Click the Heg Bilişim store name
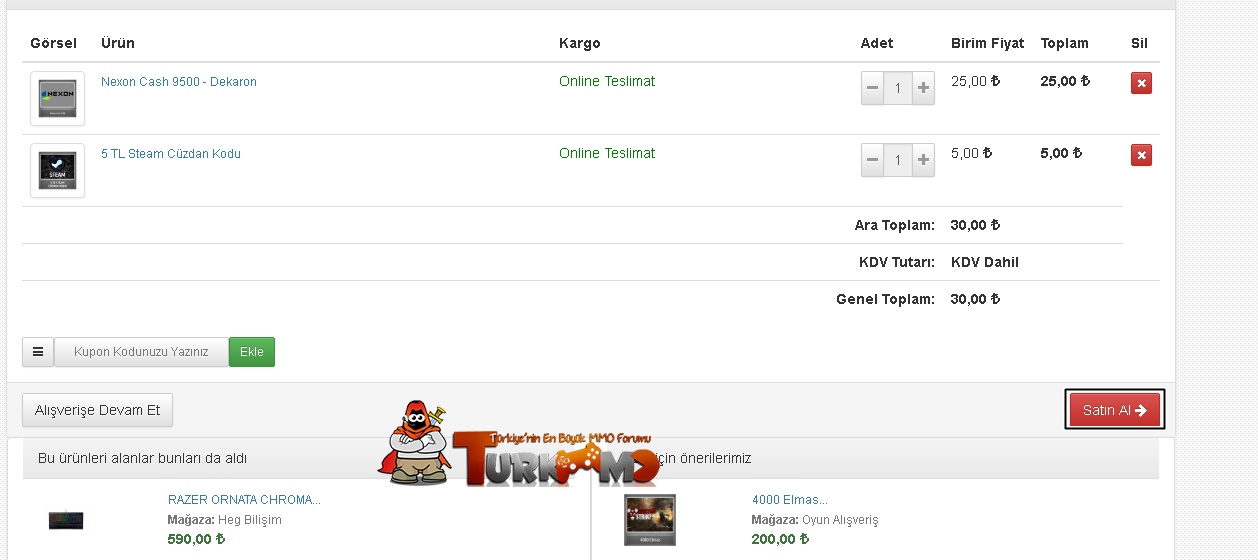 tap(250, 520)
